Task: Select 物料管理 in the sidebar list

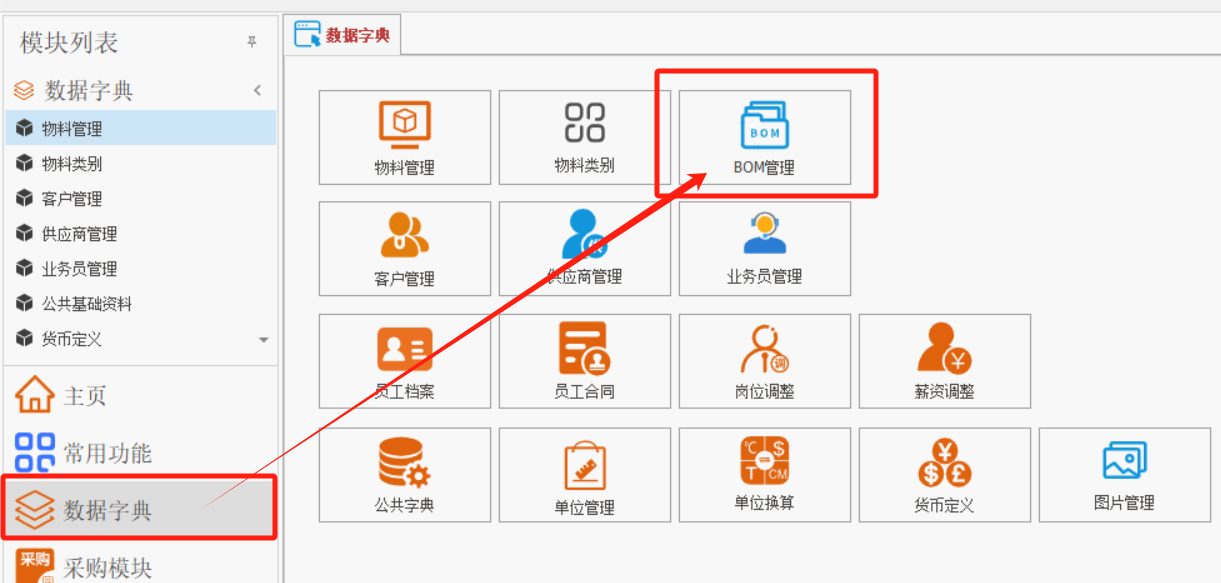Action: (140, 128)
